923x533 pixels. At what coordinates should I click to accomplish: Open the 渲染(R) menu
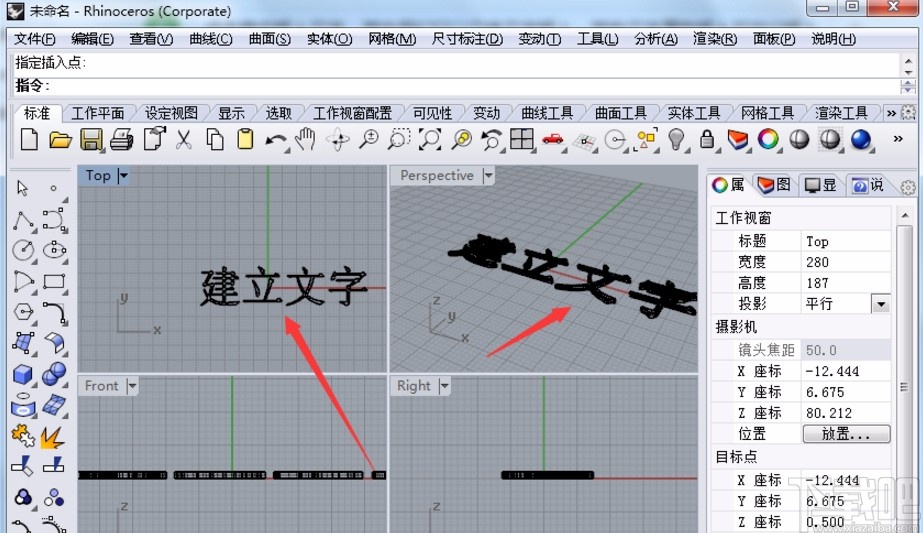[x=715, y=39]
